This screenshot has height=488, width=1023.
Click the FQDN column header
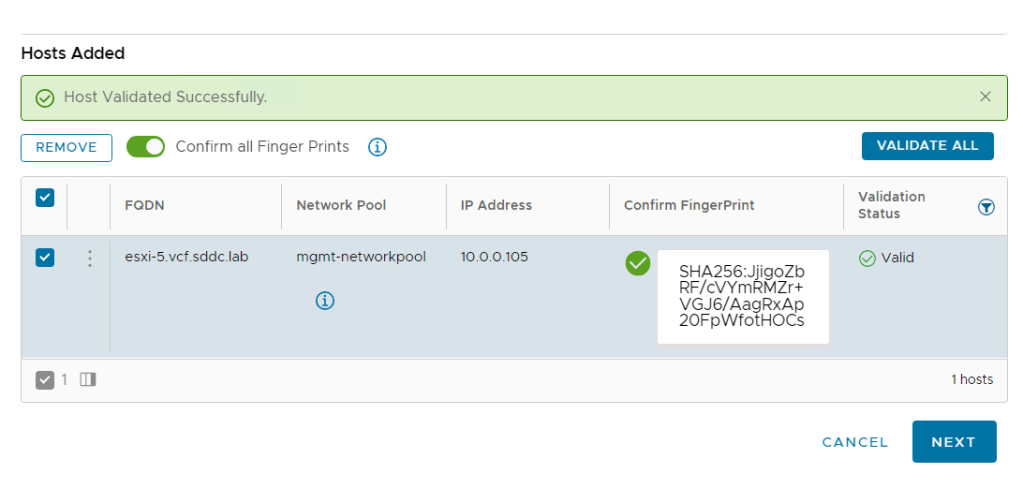pyautogui.click(x=144, y=205)
